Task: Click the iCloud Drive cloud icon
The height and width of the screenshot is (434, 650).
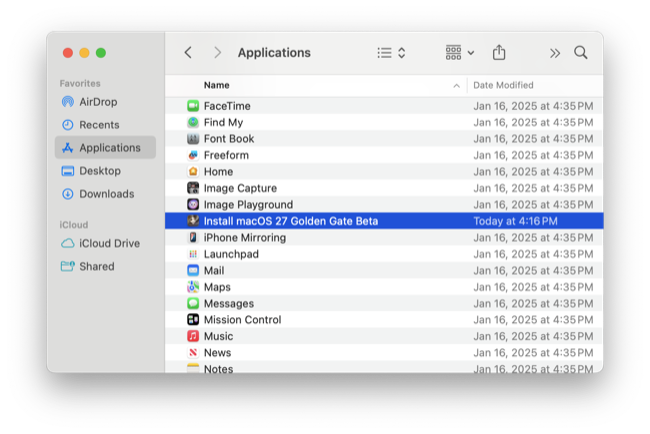Action: coord(68,243)
